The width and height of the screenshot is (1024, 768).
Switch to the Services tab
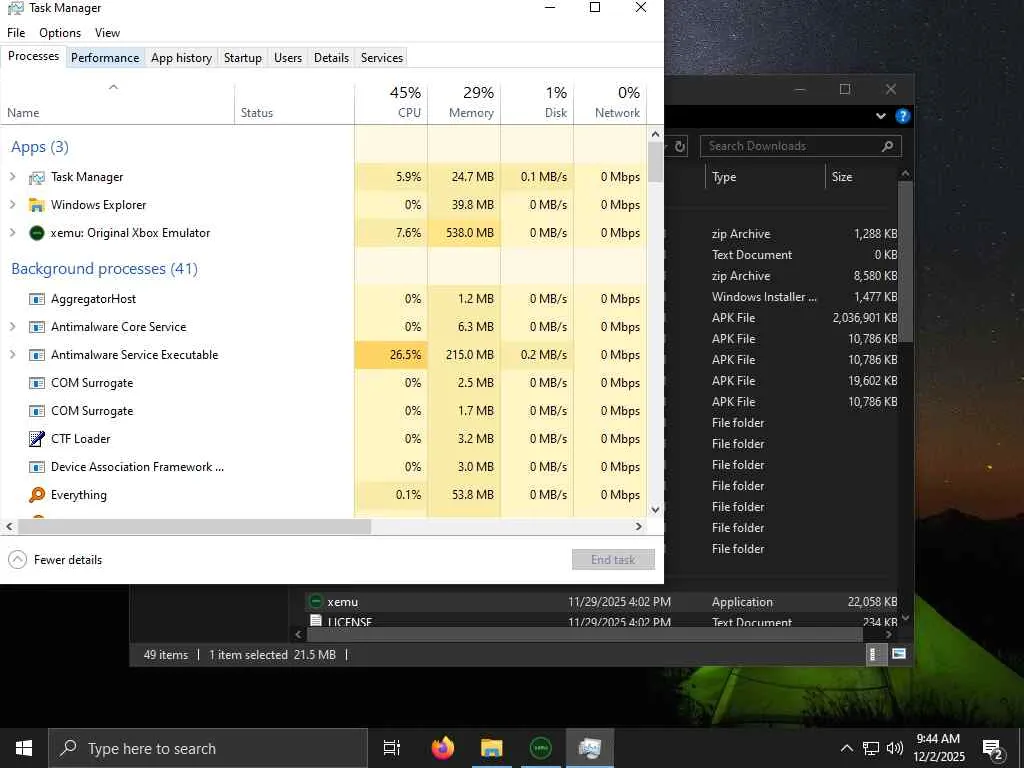click(x=382, y=57)
